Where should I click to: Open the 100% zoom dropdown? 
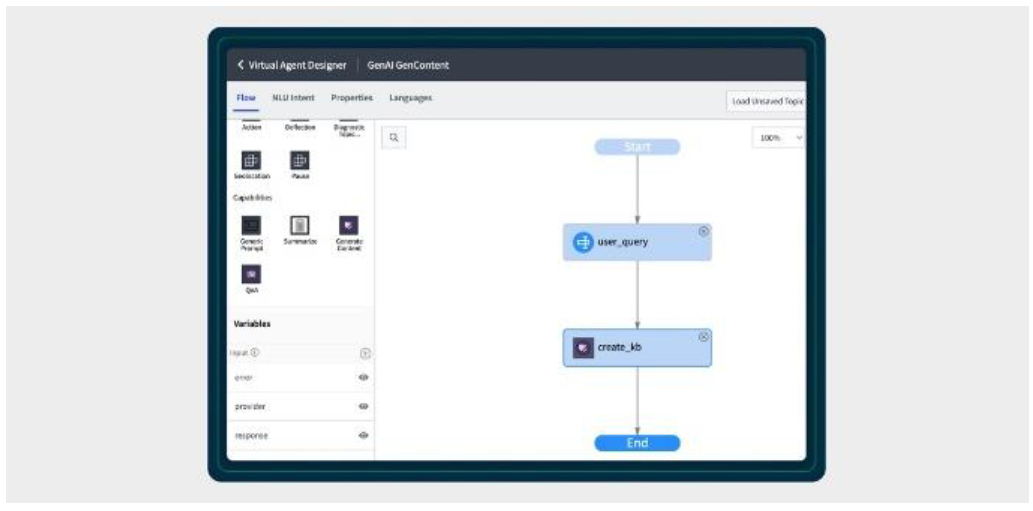point(779,138)
